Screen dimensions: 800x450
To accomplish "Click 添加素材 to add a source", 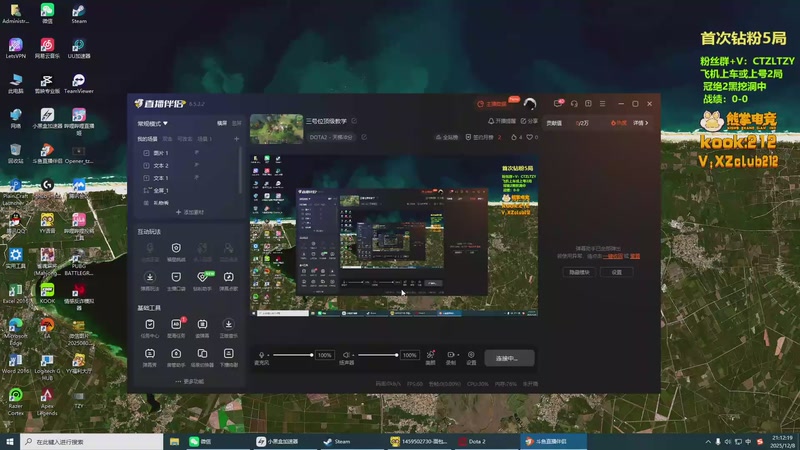I will [190, 212].
